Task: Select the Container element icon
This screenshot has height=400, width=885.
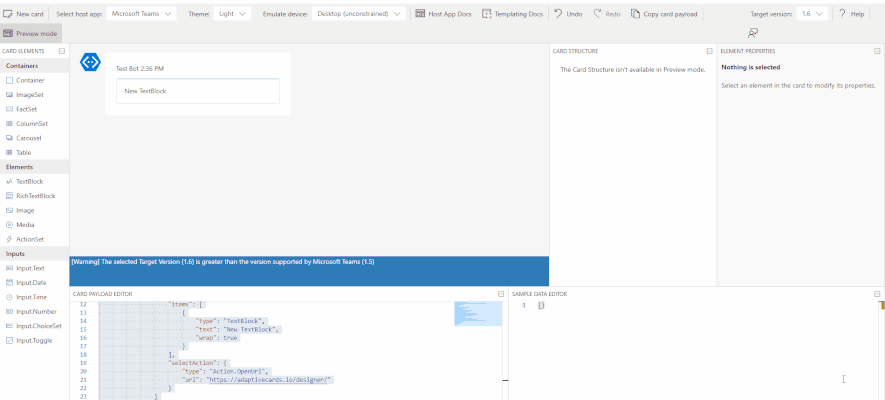Action: coord(9,80)
